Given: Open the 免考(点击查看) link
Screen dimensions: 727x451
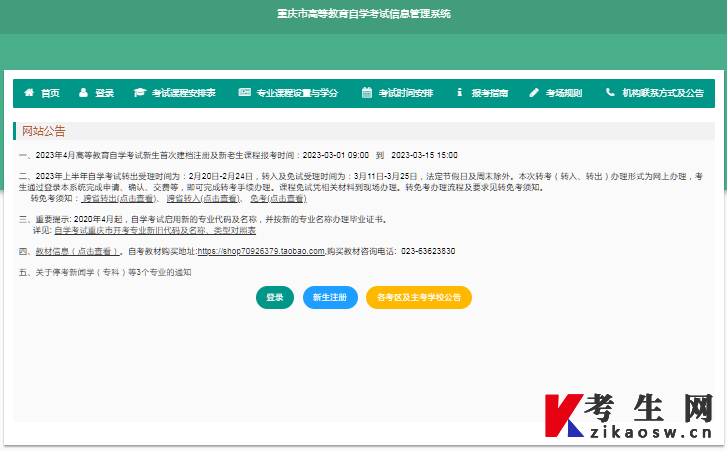Looking at the screenshot, I should click(278, 198).
